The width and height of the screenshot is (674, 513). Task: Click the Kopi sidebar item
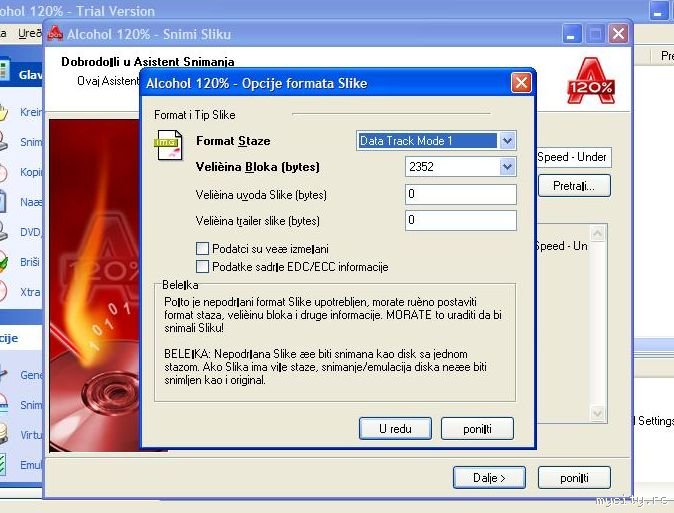[31, 172]
